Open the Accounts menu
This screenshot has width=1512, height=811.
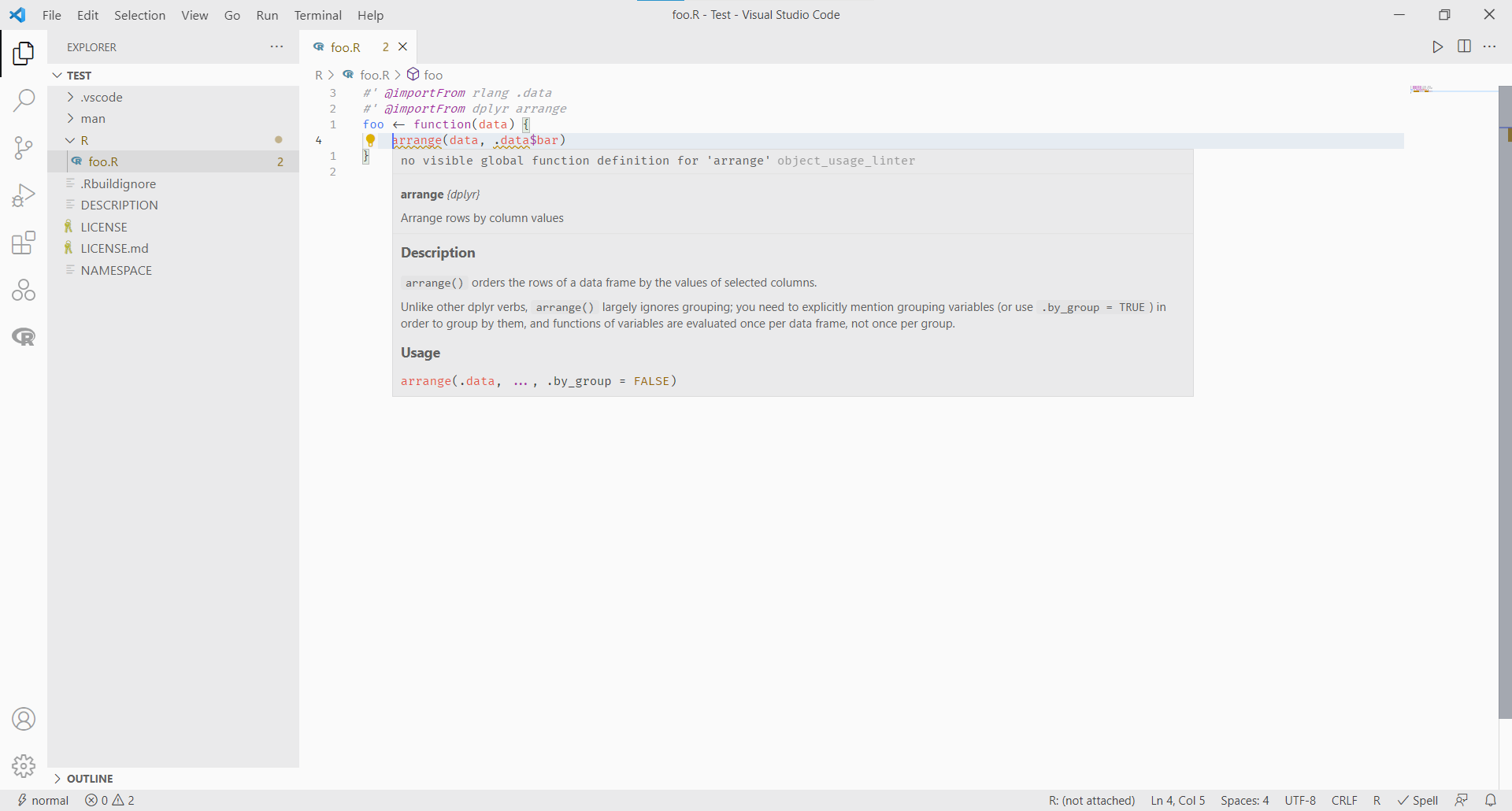click(24, 719)
